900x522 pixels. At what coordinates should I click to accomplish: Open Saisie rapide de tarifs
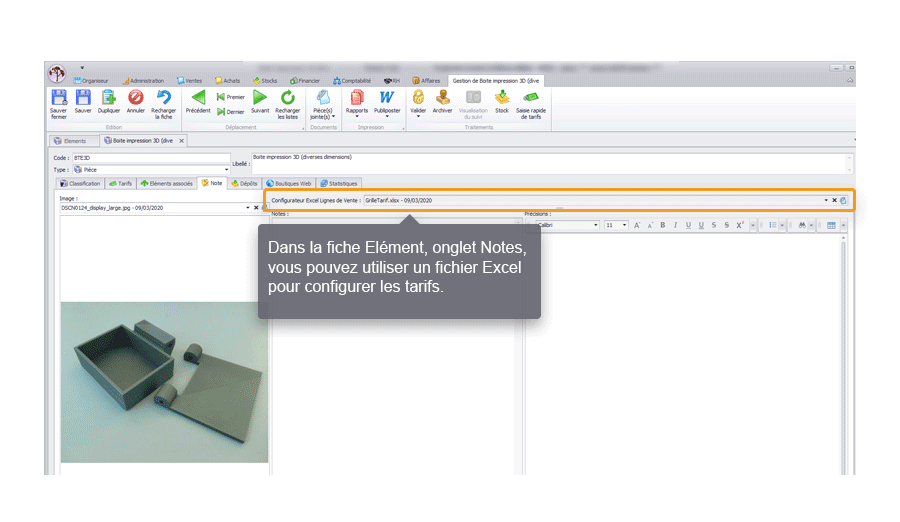(531, 104)
